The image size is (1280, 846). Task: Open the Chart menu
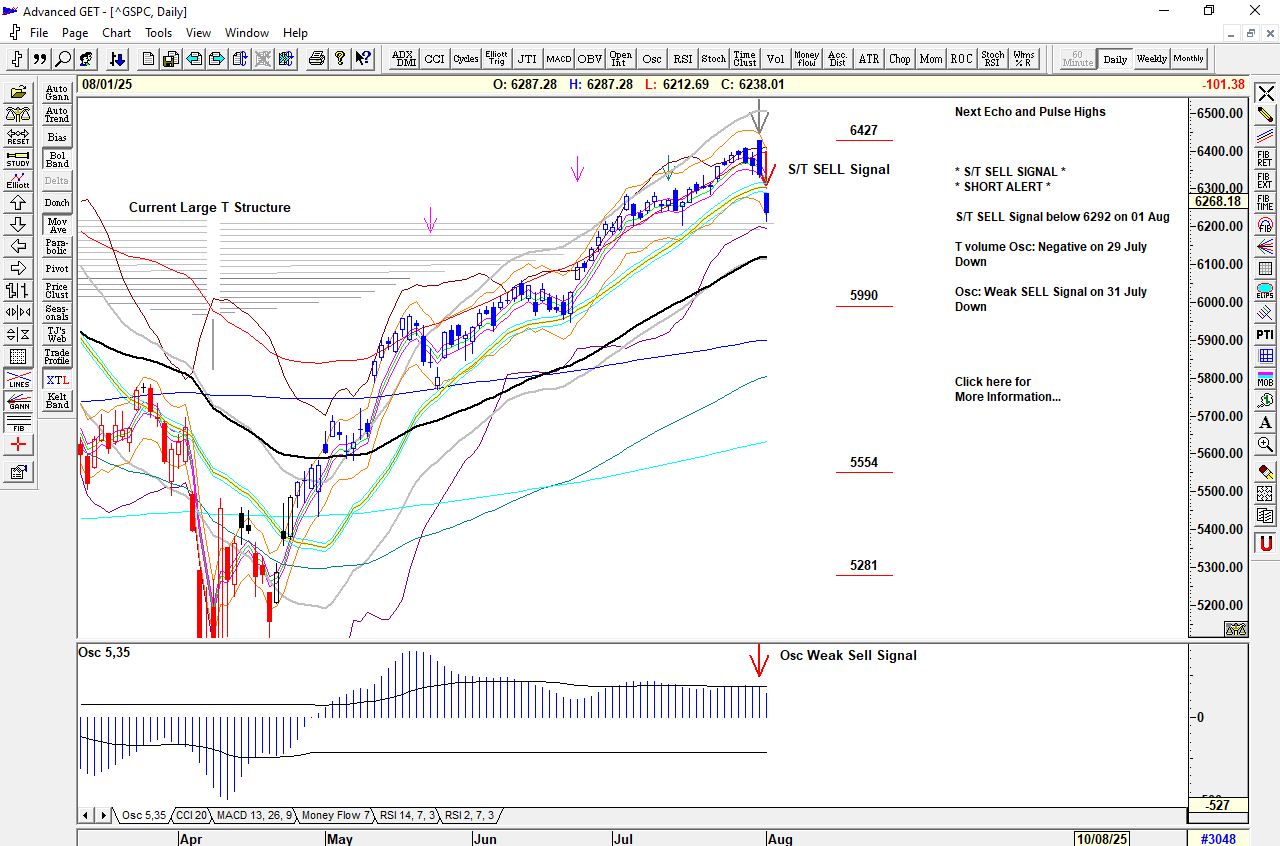click(116, 33)
